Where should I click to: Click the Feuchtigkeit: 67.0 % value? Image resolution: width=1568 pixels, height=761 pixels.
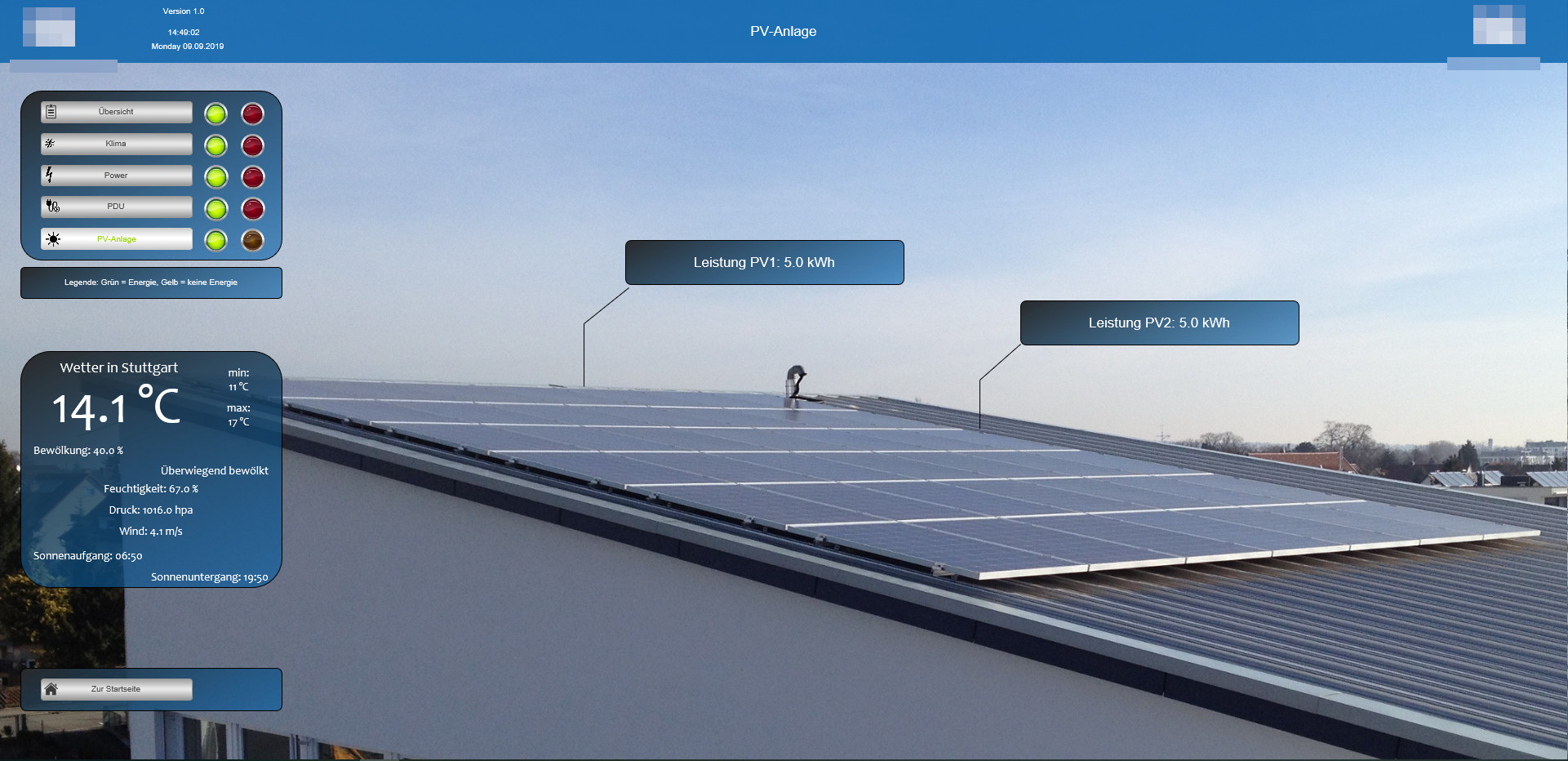[x=151, y=489]
